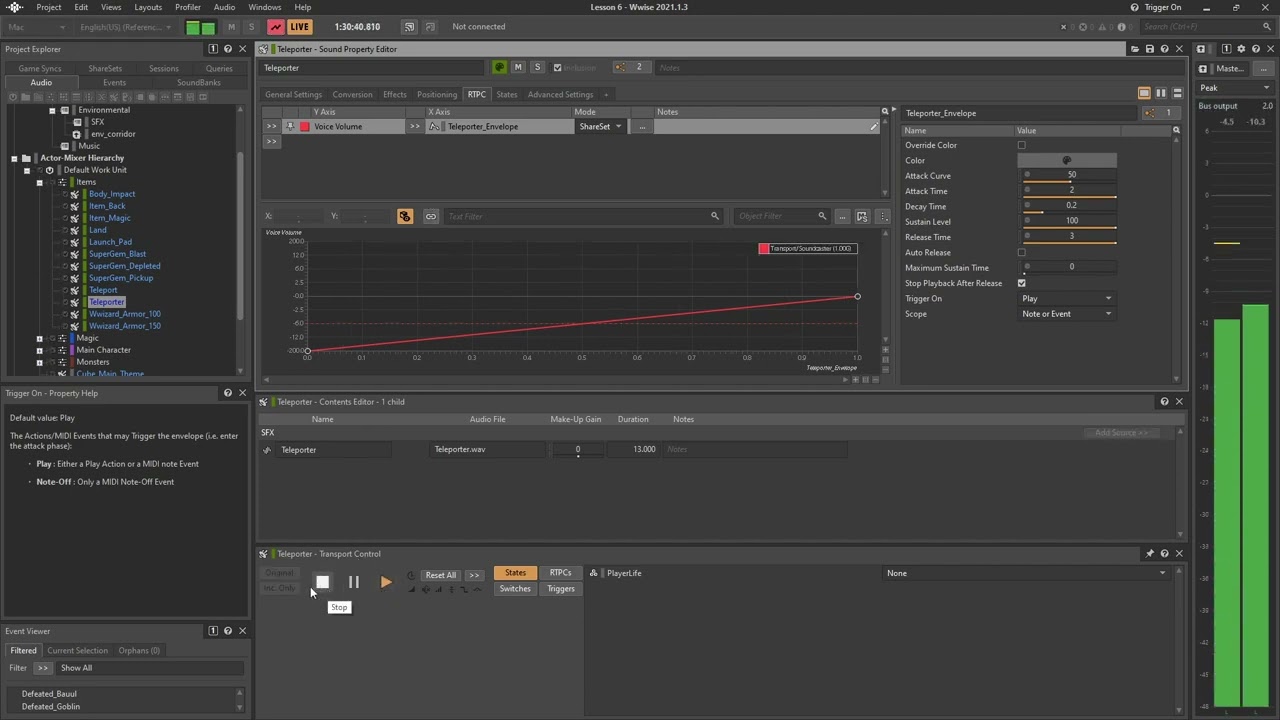Toggle the Inclusion checkbox
This screenshot has width=1280, height=720.
tap(557, 68)
